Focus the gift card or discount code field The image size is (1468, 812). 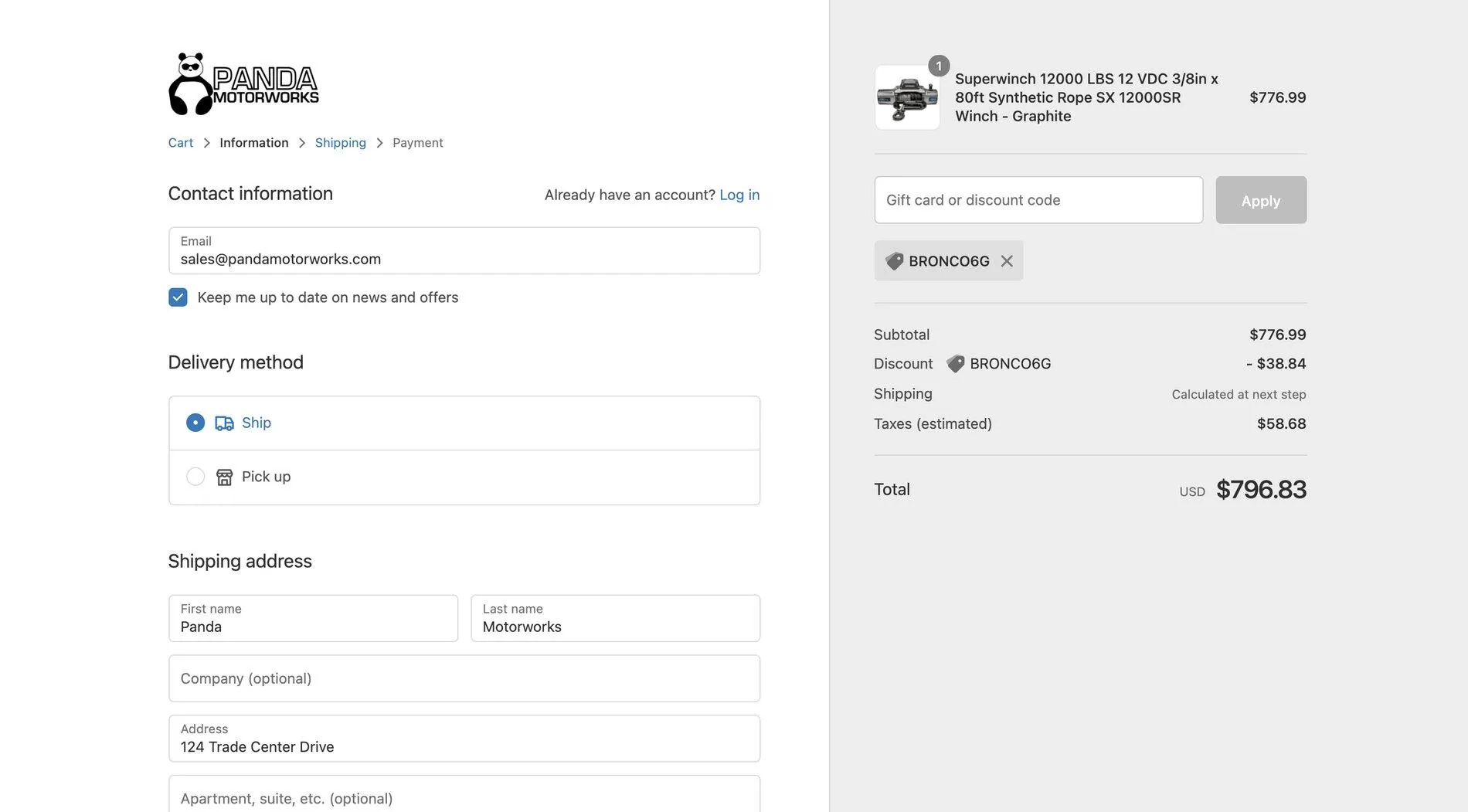[x=1038, y=200]
